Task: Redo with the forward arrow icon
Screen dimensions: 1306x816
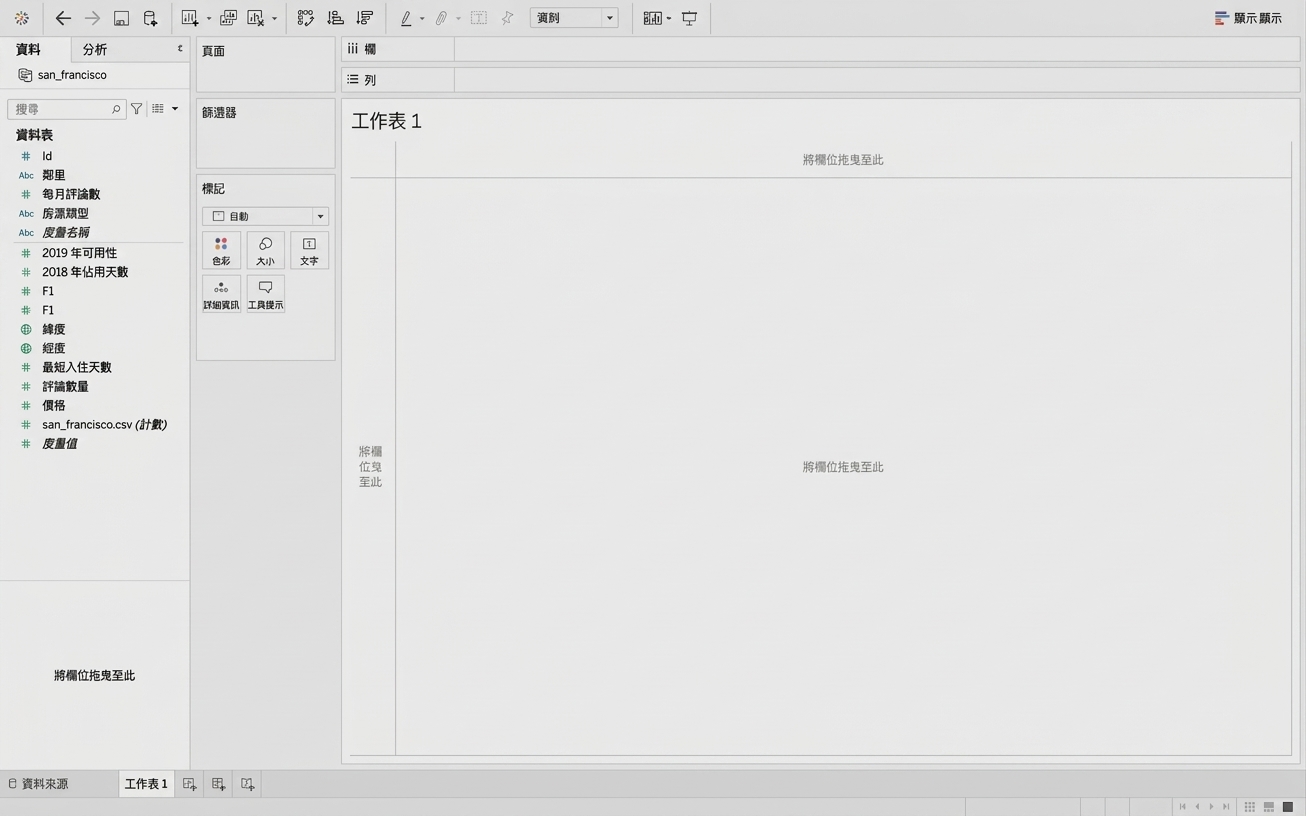Action: (92, 18)
